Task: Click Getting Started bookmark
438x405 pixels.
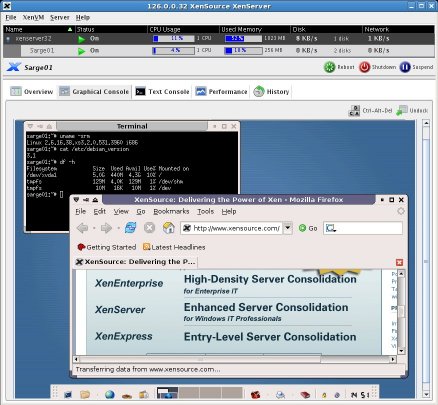Action: tap(107, 247)
